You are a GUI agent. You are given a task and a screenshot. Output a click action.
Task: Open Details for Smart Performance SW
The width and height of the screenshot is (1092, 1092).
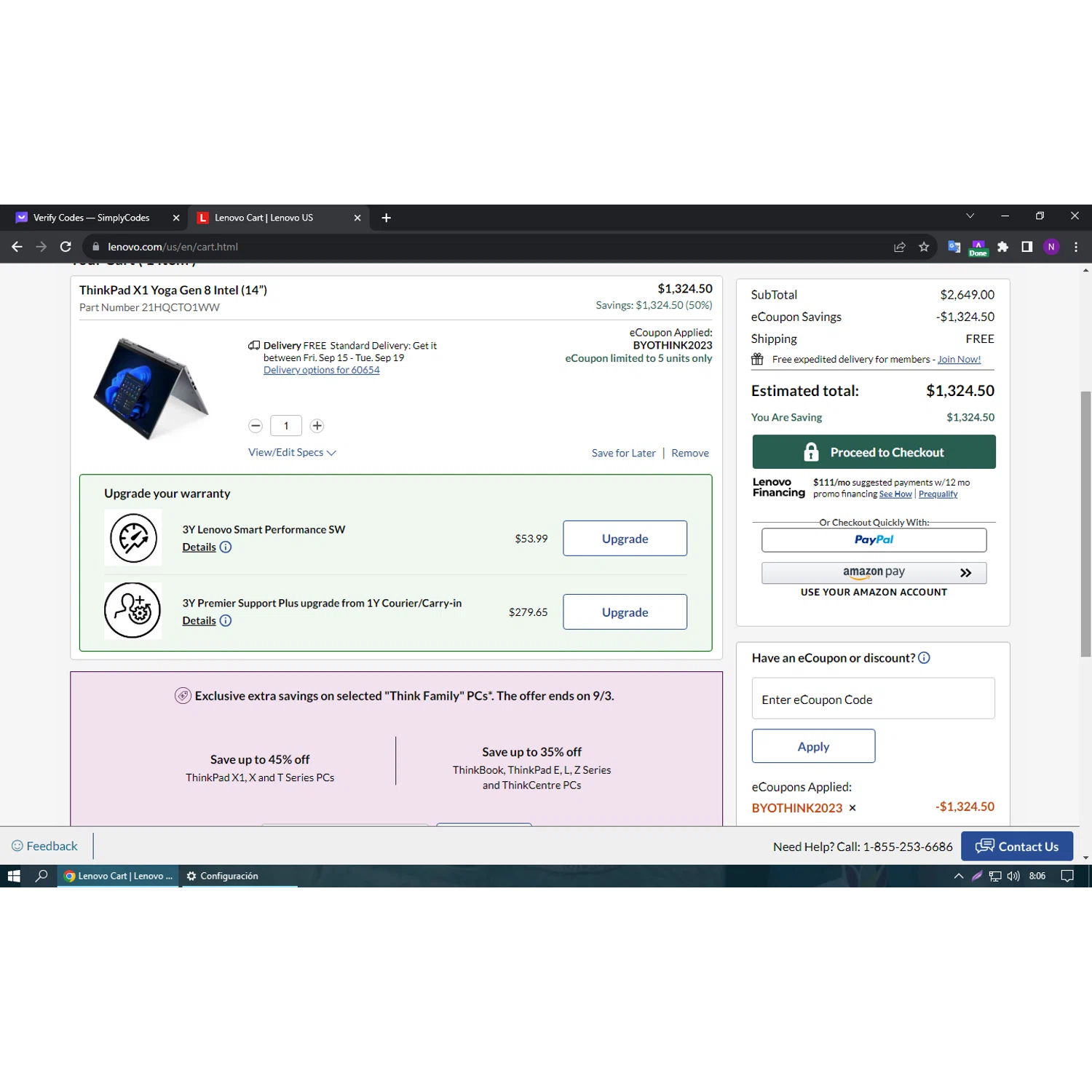(x=199, y=547)
